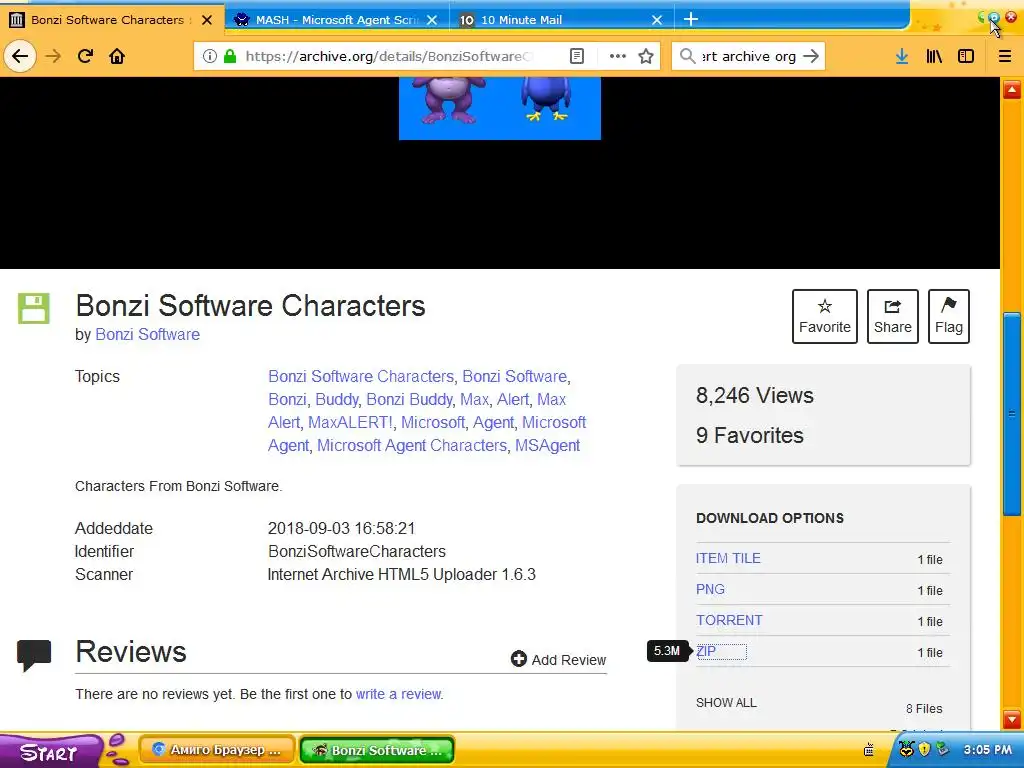Download the ZIP file option

pos(706,651)
